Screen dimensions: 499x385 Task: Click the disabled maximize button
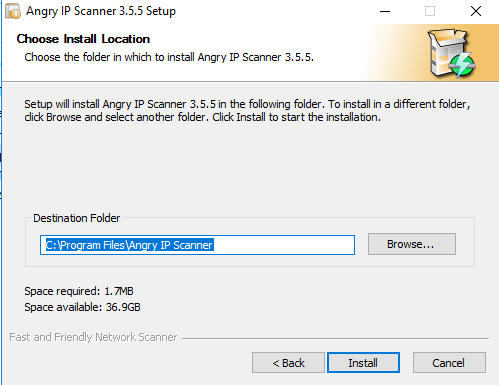430,11
